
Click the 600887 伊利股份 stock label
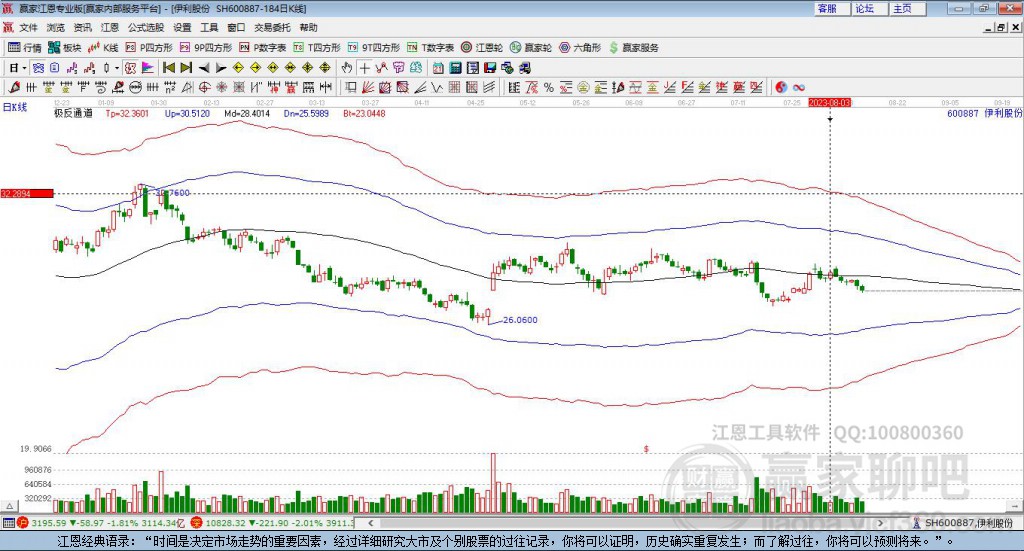pos(984,113)
